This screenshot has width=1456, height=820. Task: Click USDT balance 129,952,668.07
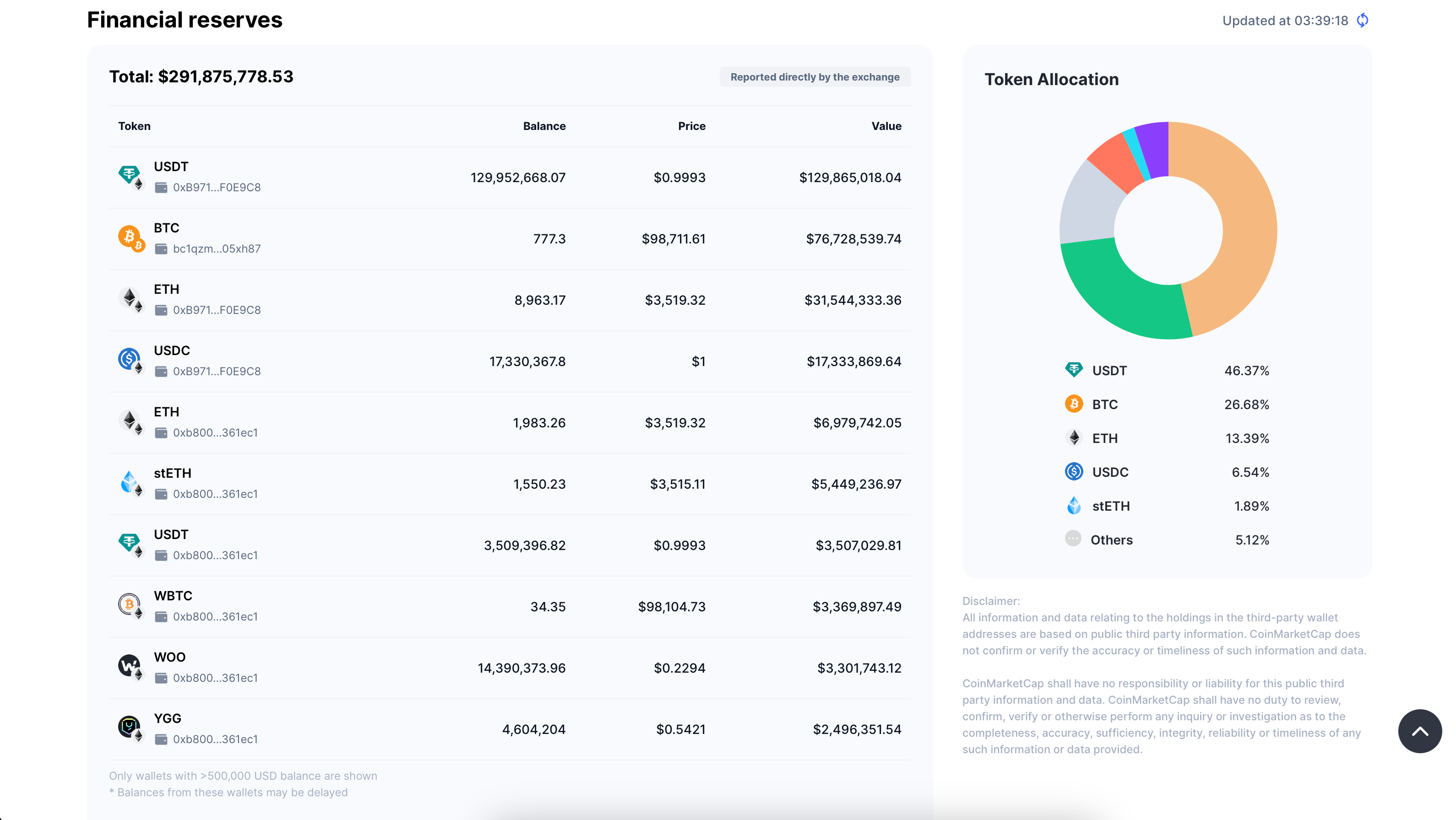(x=518, y=178)
